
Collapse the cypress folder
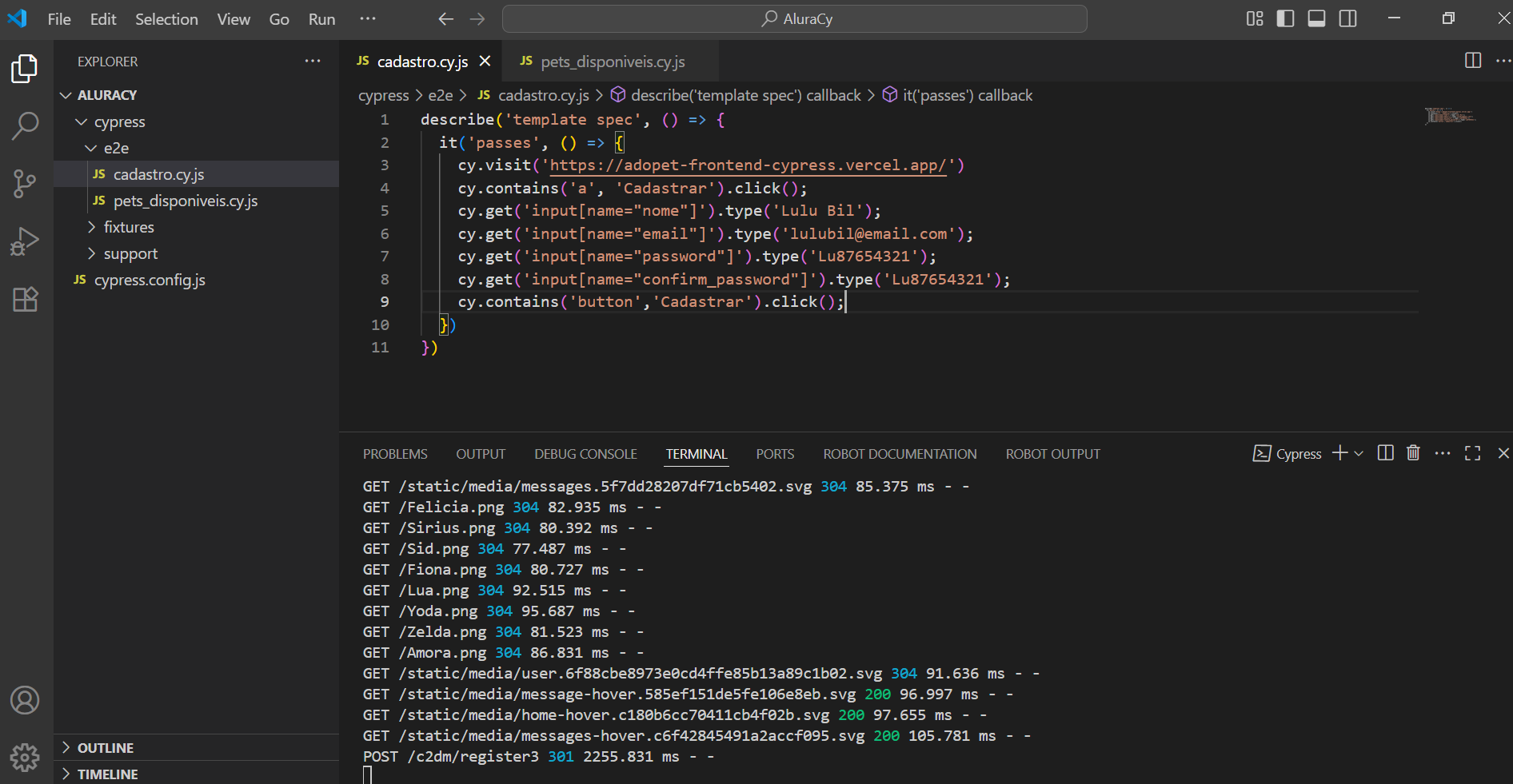[x=197, y=121]
